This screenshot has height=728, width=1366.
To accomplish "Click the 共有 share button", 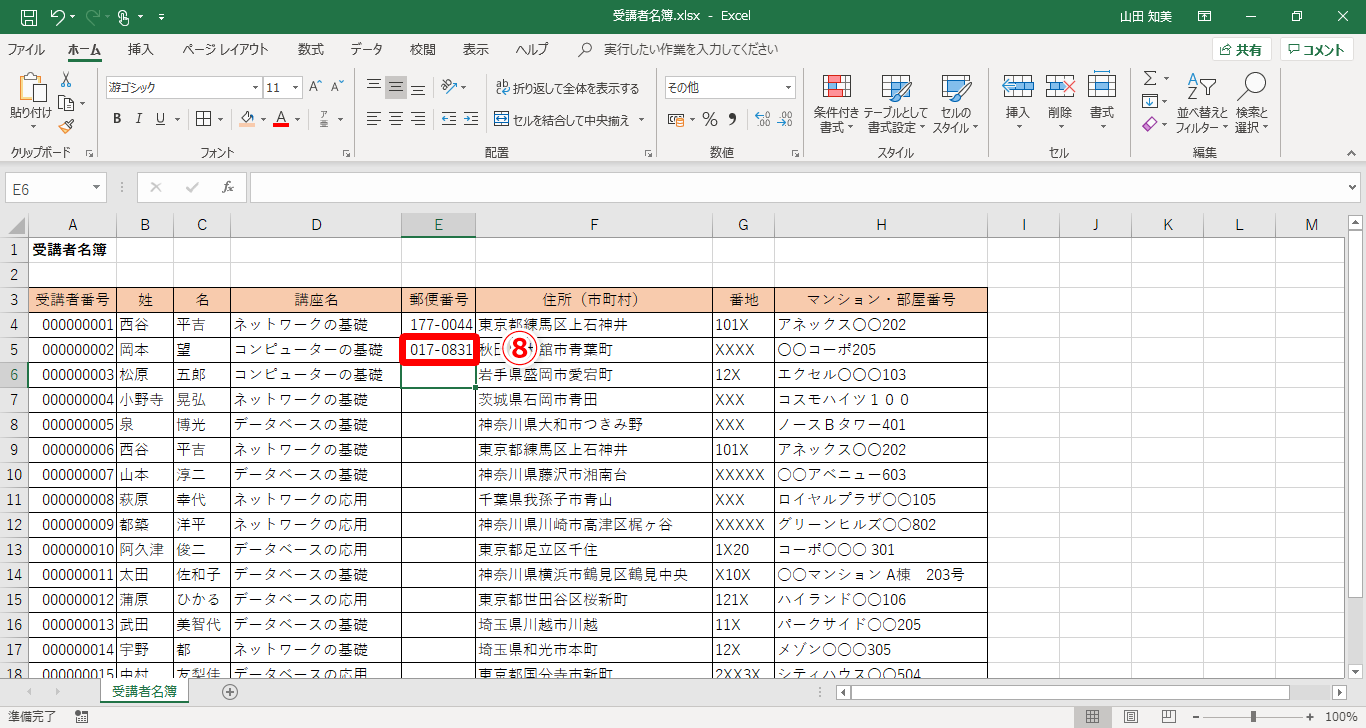I will point(1241,50).
